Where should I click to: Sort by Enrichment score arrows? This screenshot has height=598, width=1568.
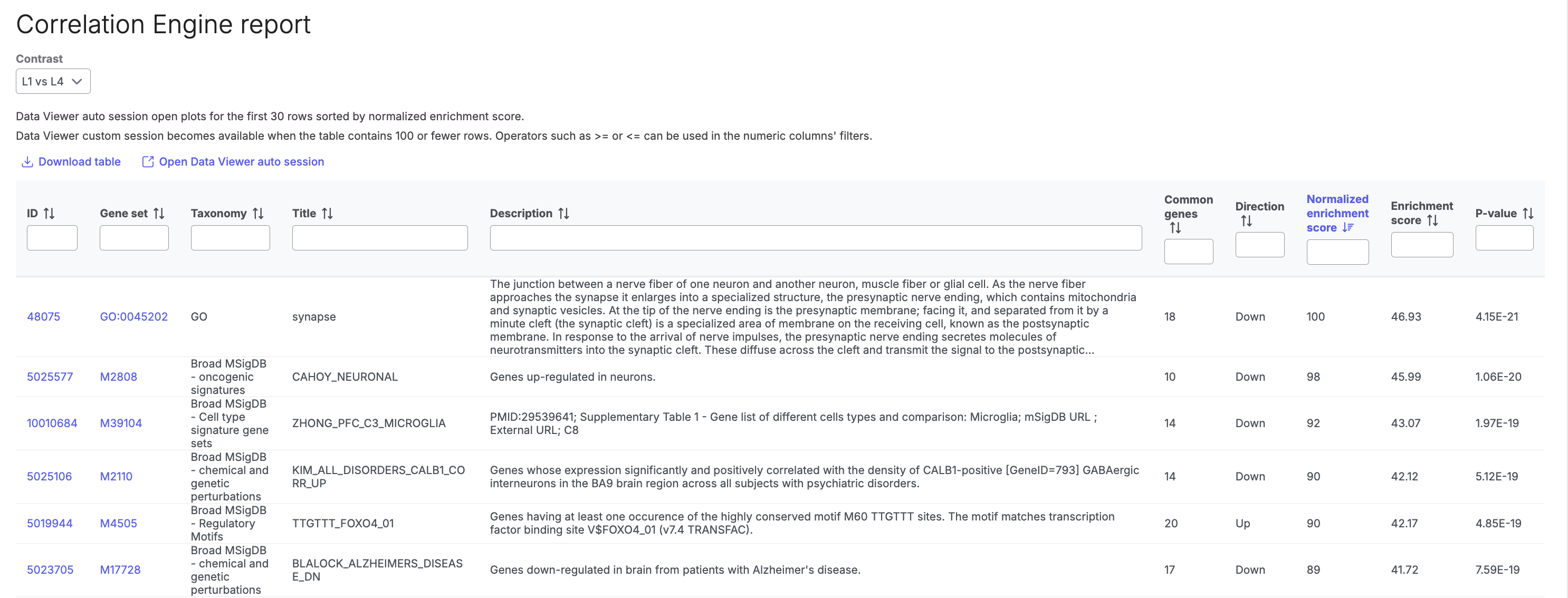coord(1432,220)
